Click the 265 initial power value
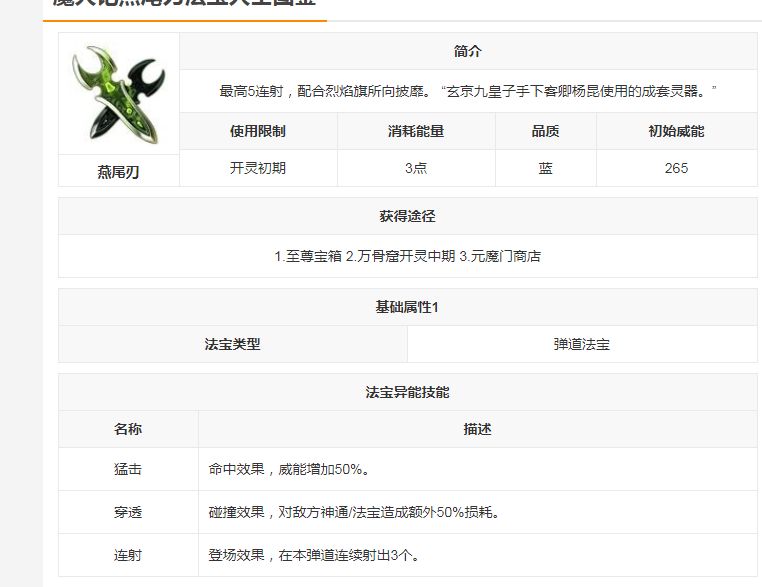This screenshot has height=587, width=762. 676,168
